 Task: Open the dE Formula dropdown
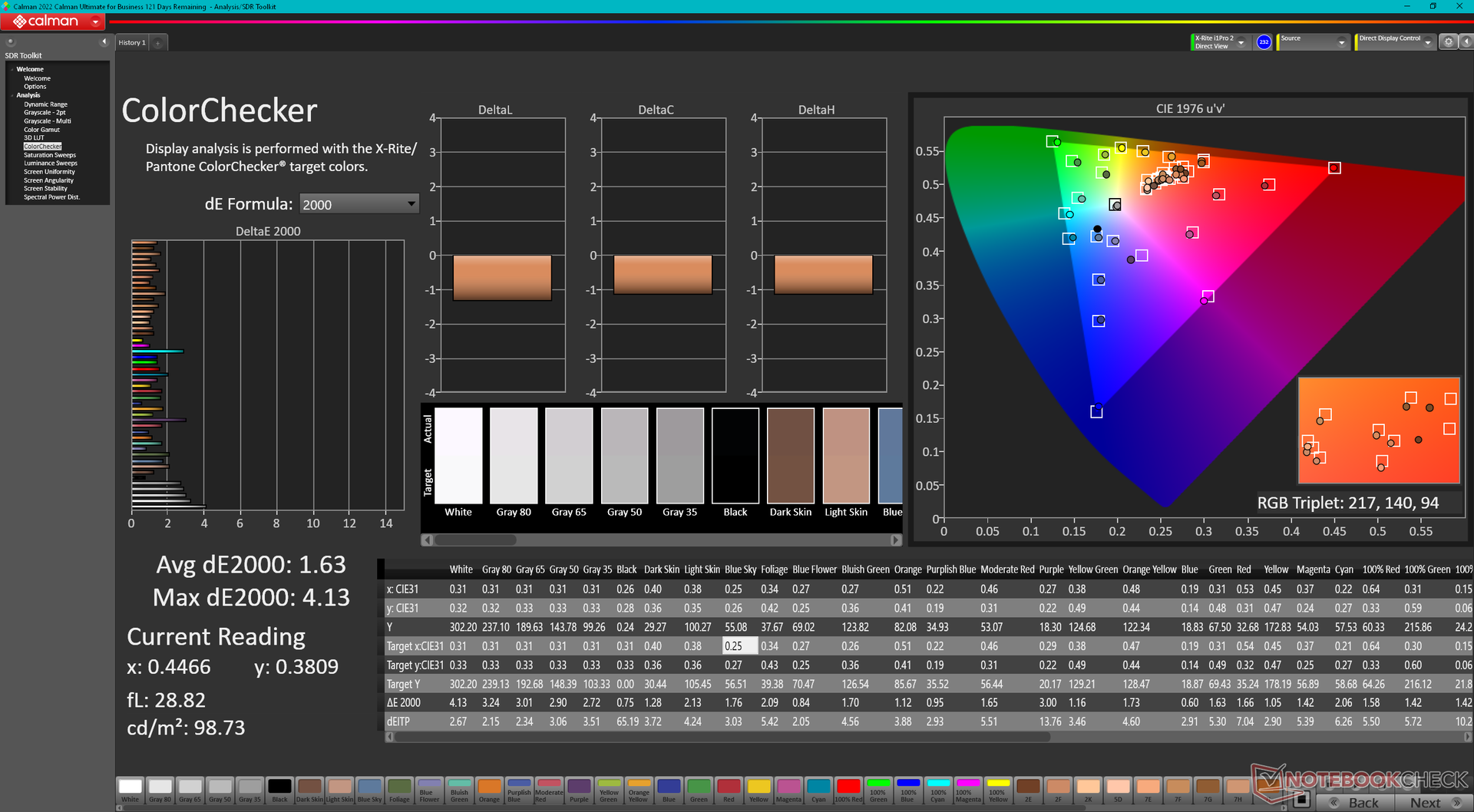359,204
